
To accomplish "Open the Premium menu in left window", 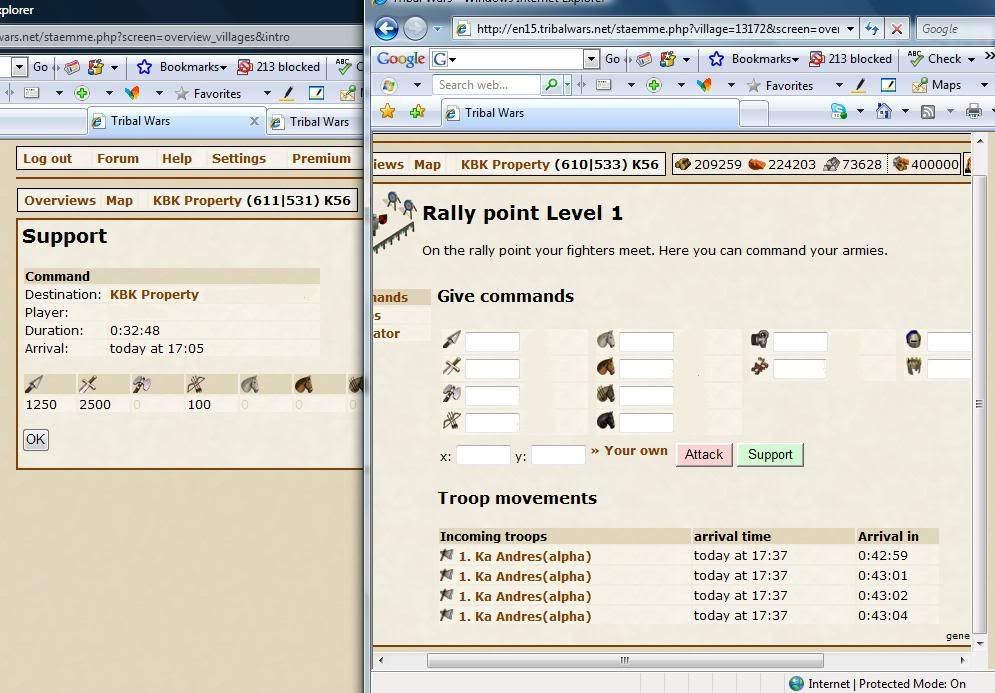I will point(321,159).
